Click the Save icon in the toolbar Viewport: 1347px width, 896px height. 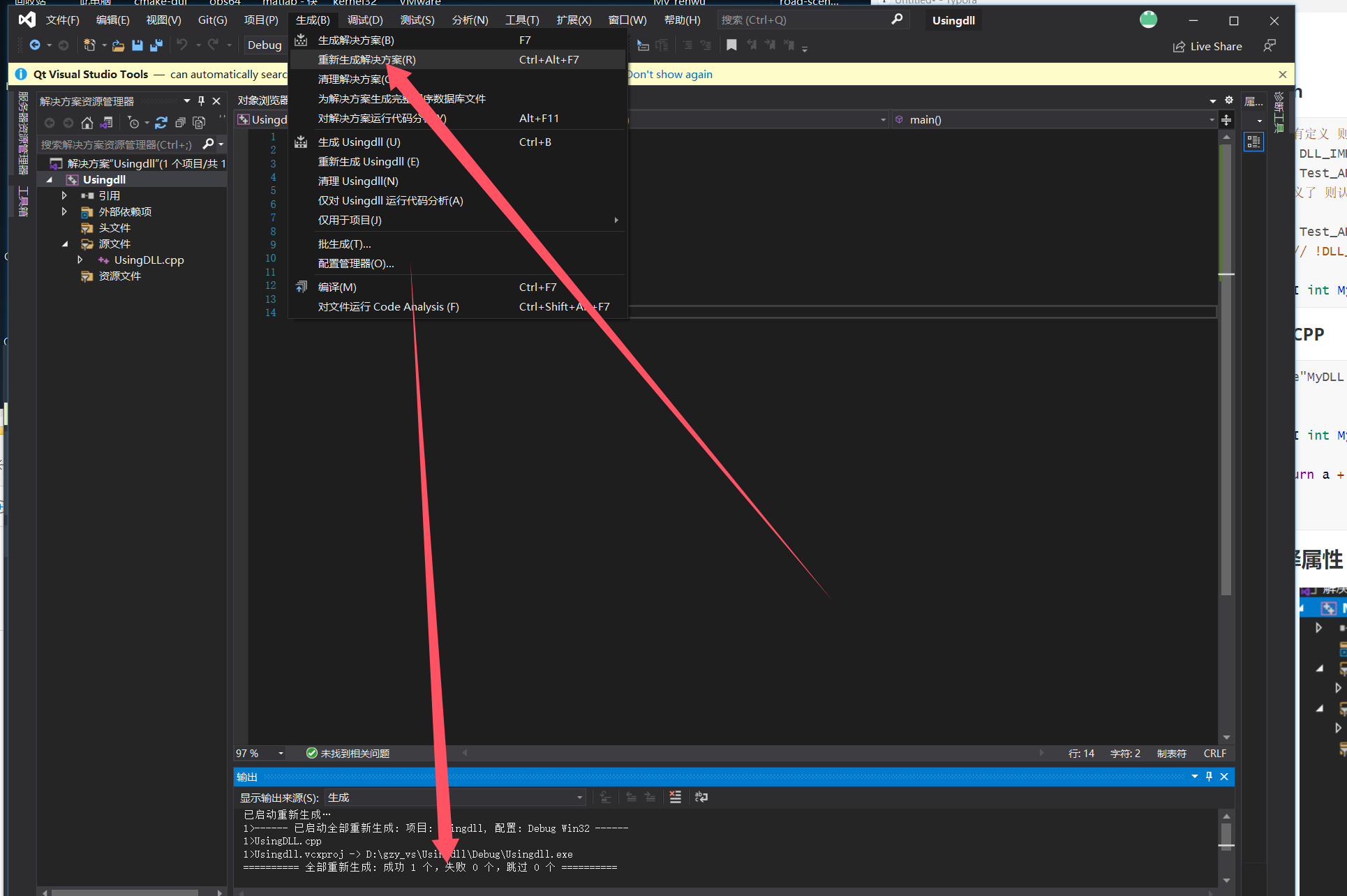point(137,45)
